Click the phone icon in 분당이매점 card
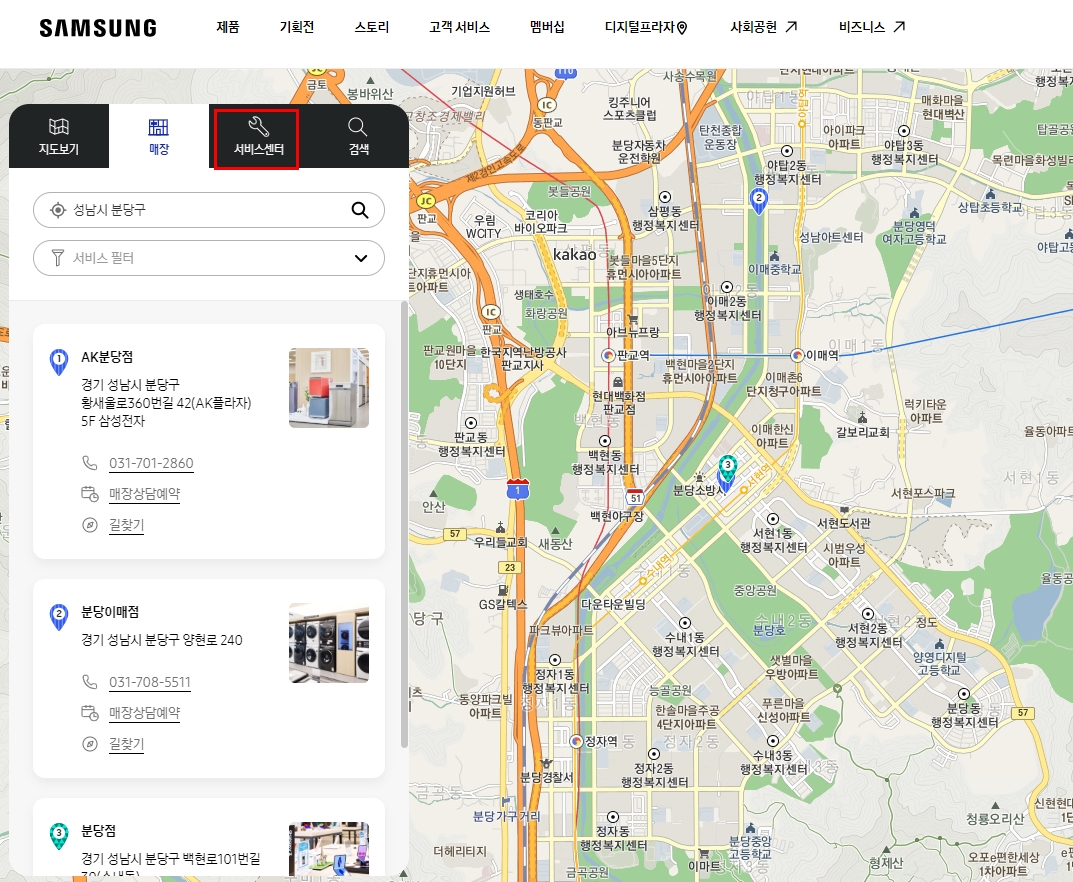Image resolution: width=1073 pixels, height=882 pixels. [x=90, y=682]
